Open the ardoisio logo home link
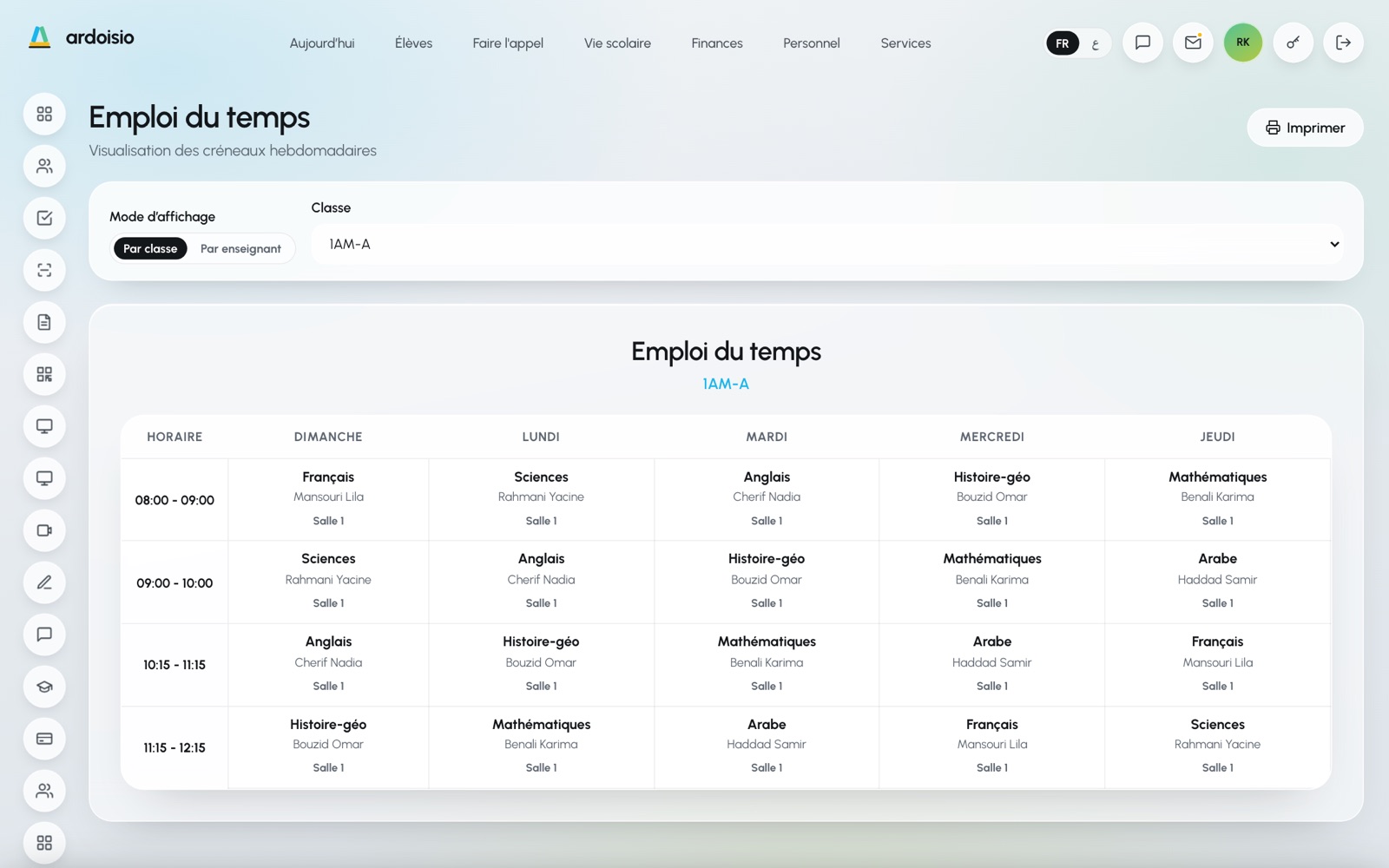This screenshot has height=868, width=1389. pos(82,37)
